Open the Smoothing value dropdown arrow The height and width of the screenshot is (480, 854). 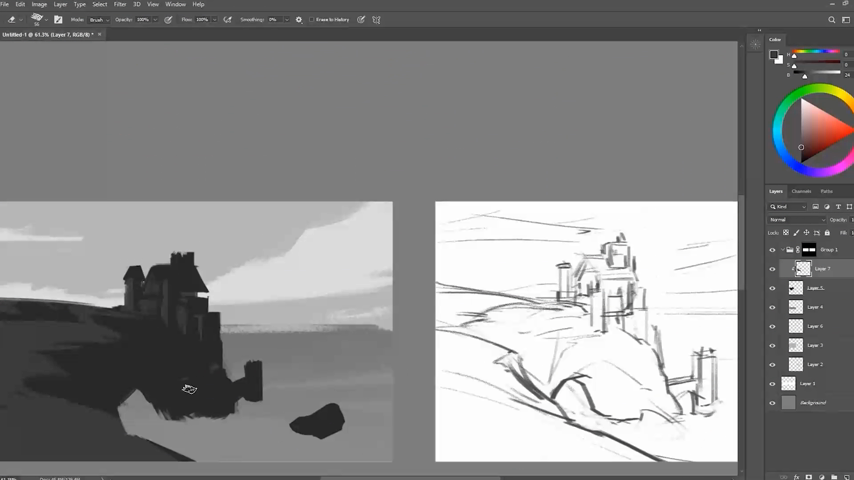pyautogui.click(x=286, y=20)
